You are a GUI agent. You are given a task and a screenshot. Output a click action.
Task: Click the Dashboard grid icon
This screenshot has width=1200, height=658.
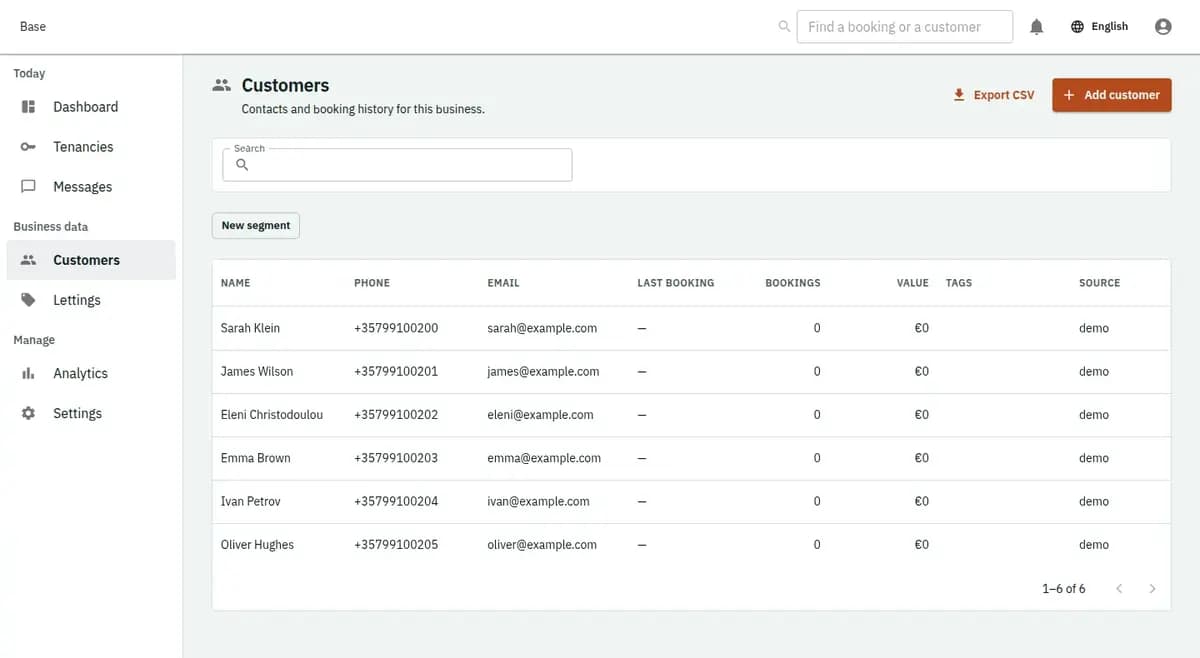pos(29,107)
